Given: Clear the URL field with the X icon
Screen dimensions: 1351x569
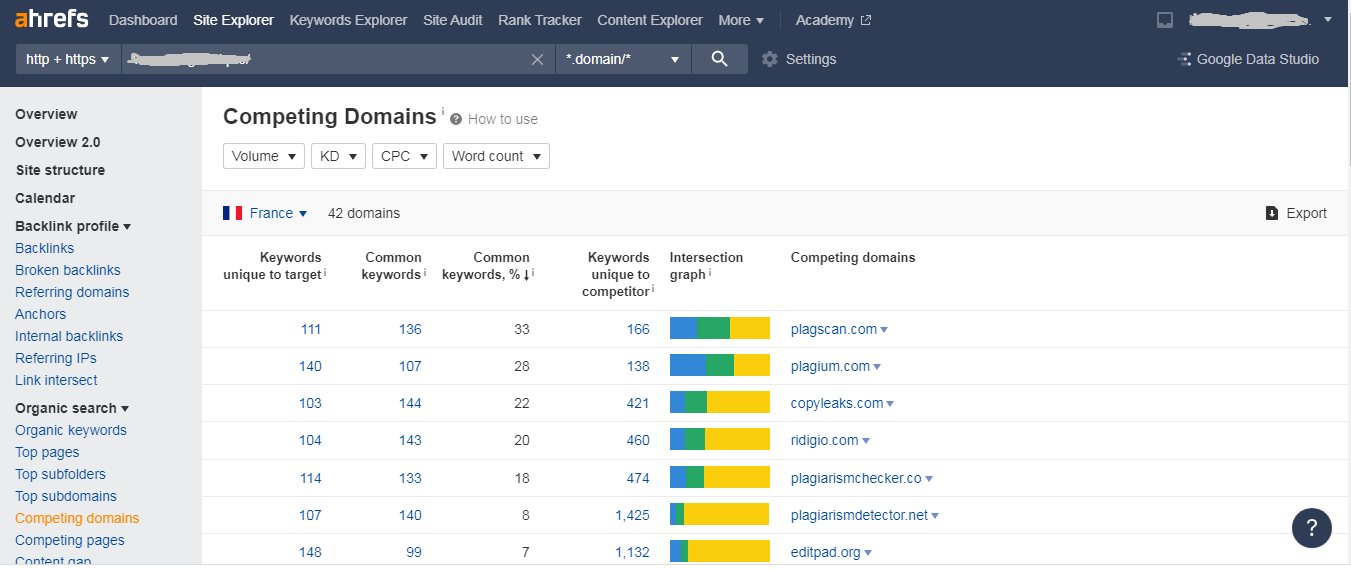Looking at the screenshot, I should click(x=537, y=59).
